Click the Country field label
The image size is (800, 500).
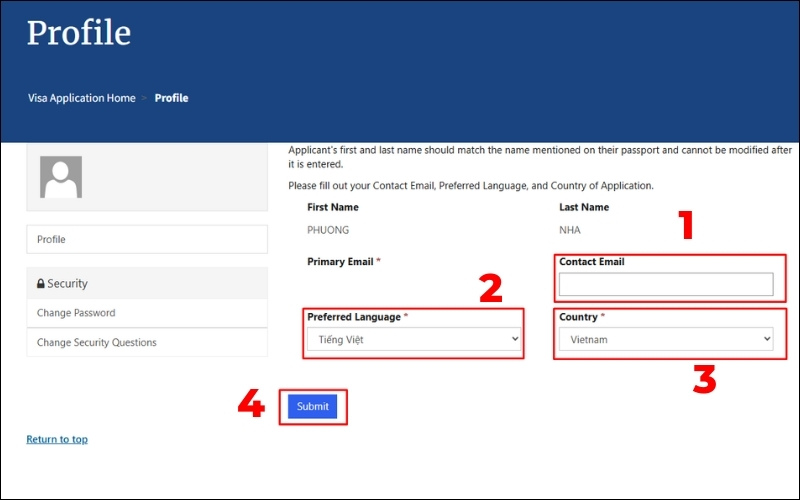pos(578,317)
